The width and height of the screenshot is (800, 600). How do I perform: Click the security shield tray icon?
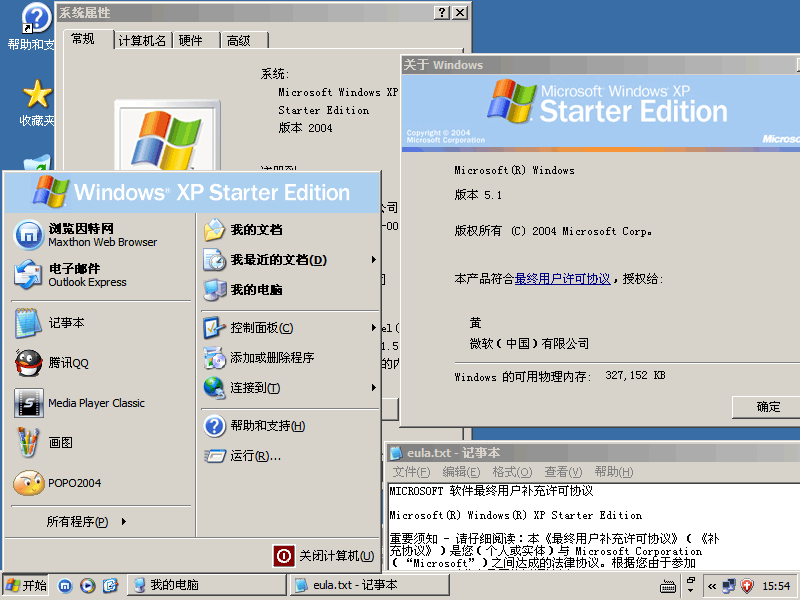point(747,586)
